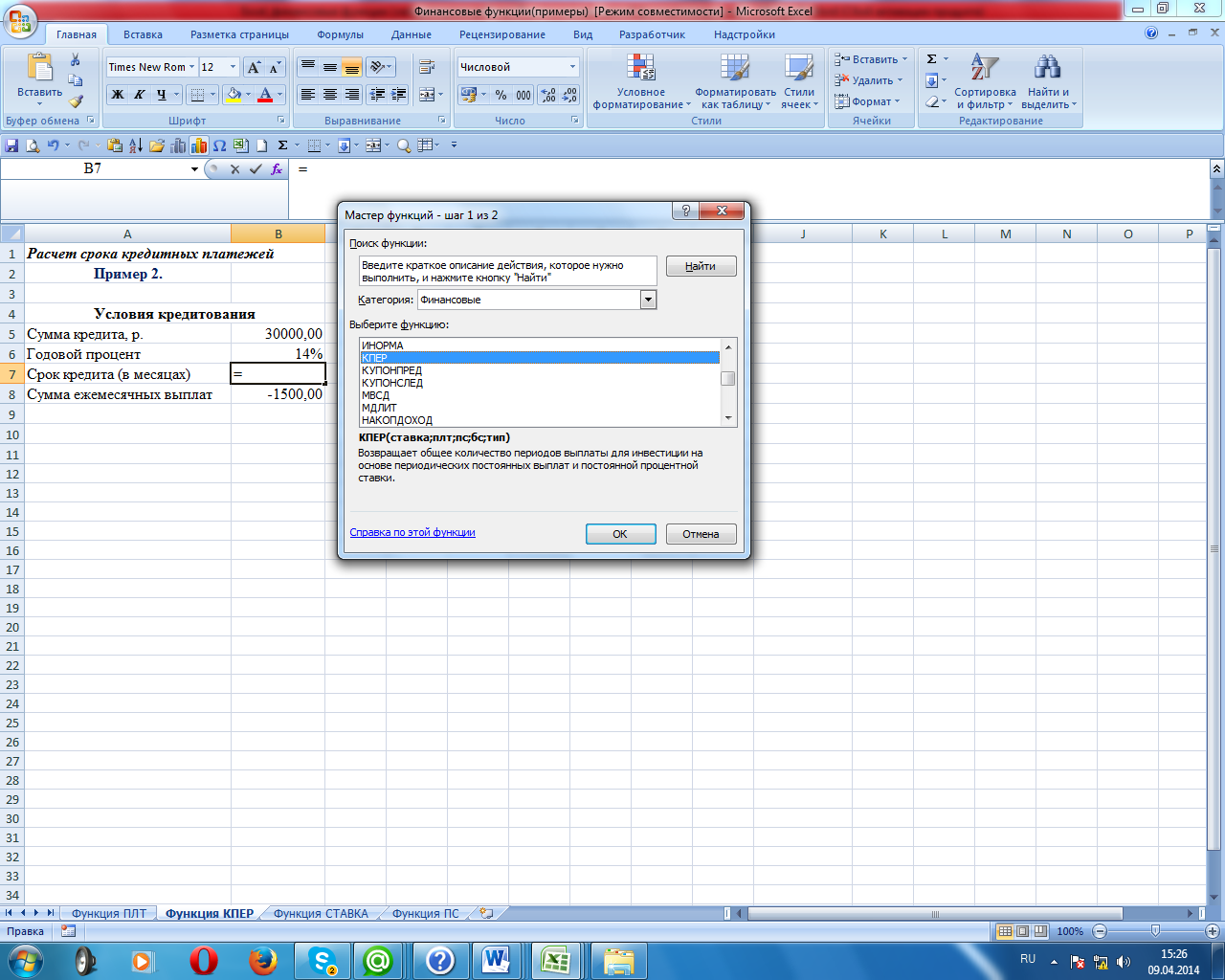This screenshot has width=1225, height=980.
Task: Switch to the Формулы ribbon tab
Action: pos(340,34)
